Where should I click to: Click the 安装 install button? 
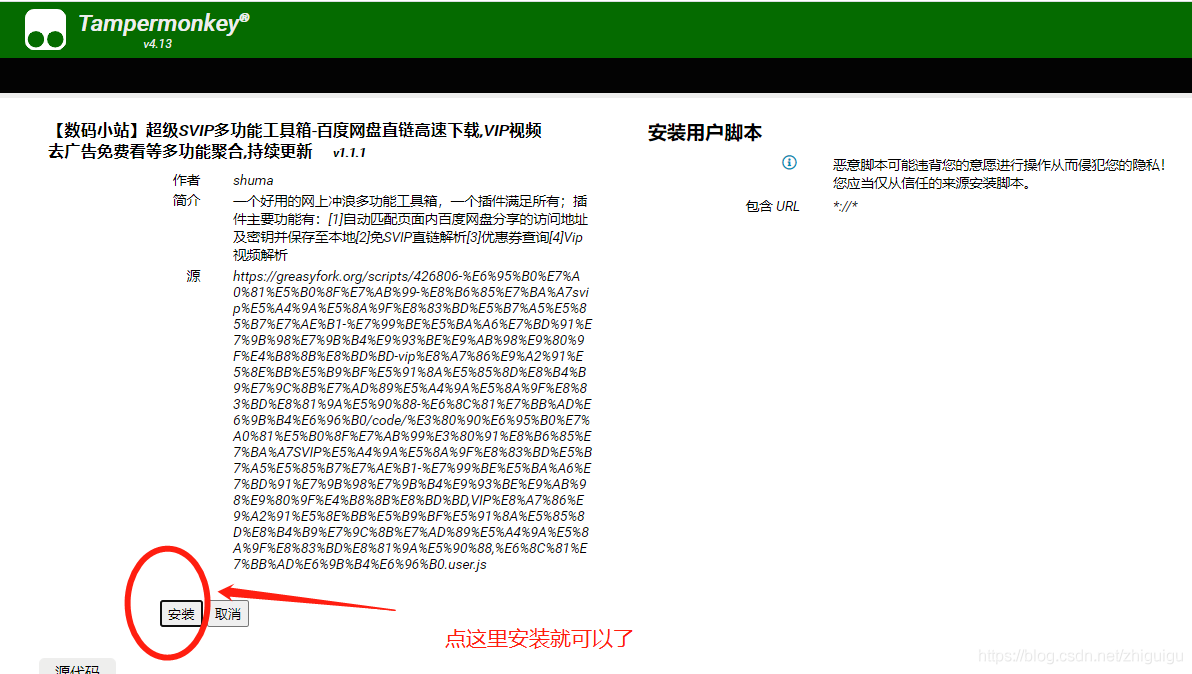coord(181,613)
